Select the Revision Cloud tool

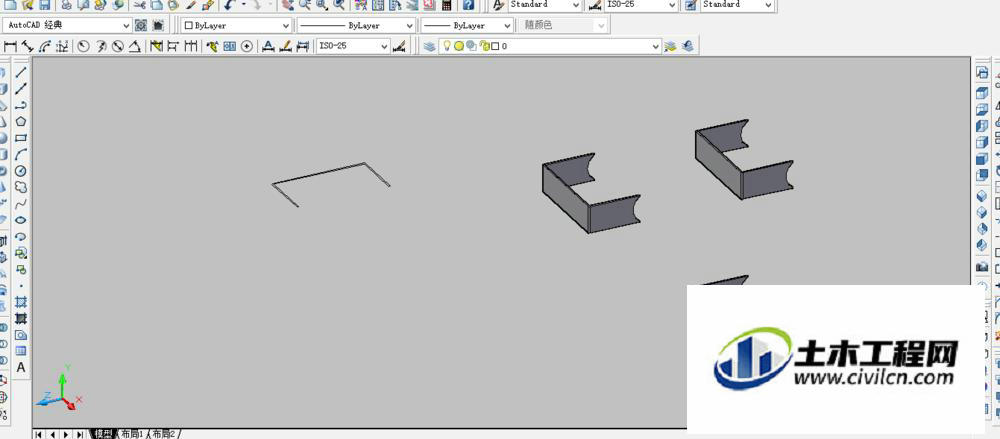tap(21, 188)
